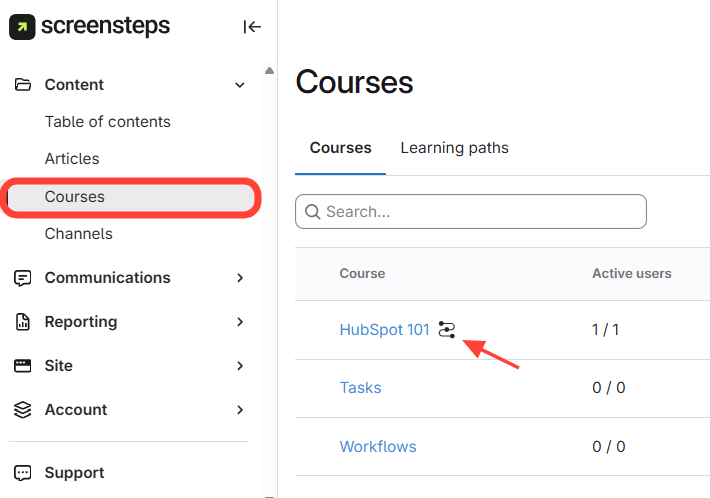Click the Communications chat icon
The image size is (710, 498).
23,278
